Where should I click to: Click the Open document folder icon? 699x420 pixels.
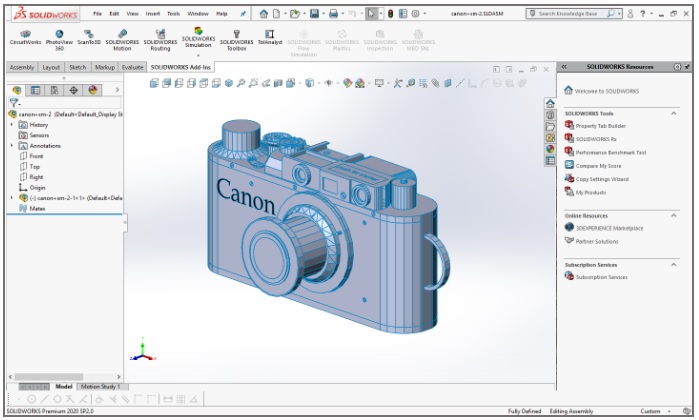tap(294, 14)
